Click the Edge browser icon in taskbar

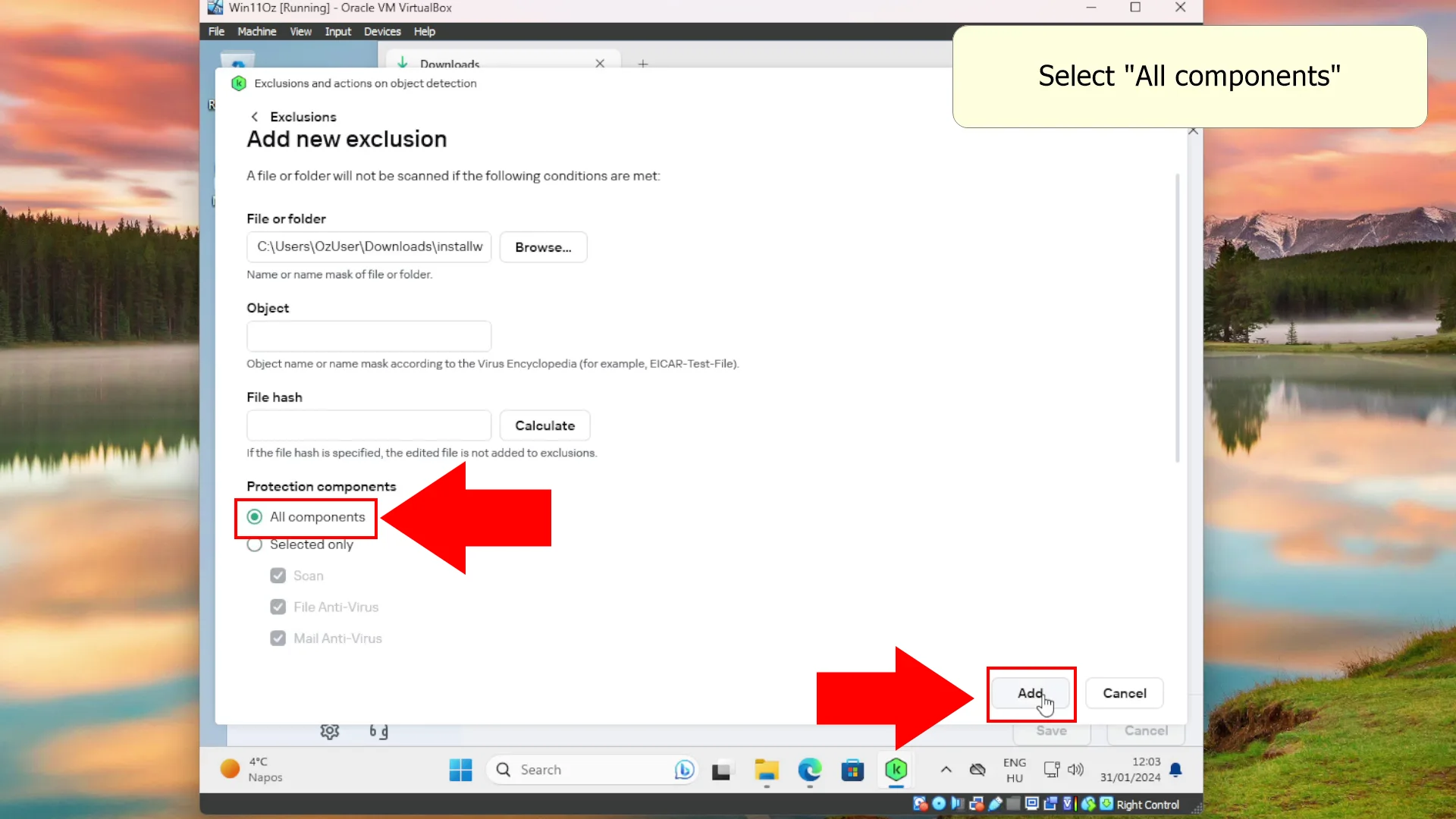[x=810, y=769]
